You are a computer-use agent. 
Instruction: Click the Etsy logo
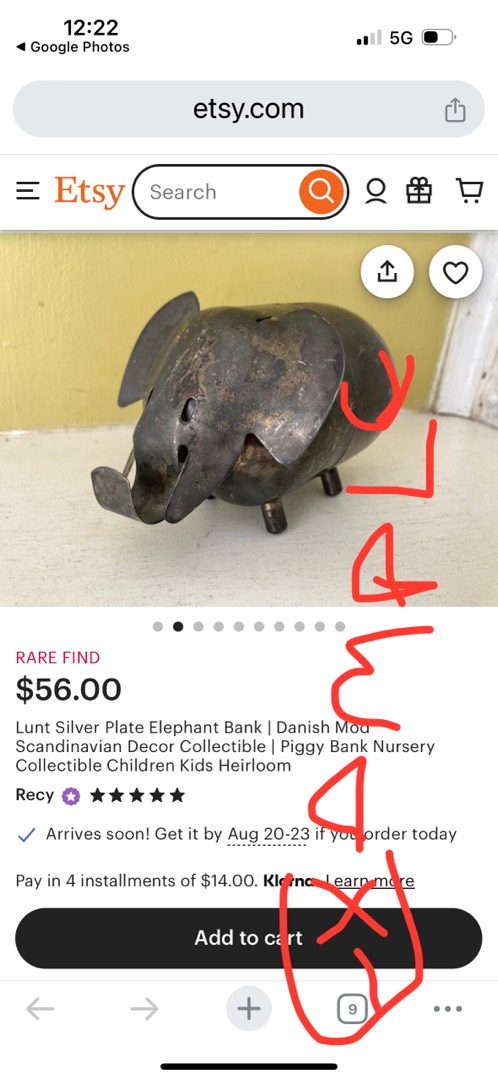(x=90, y=192)
